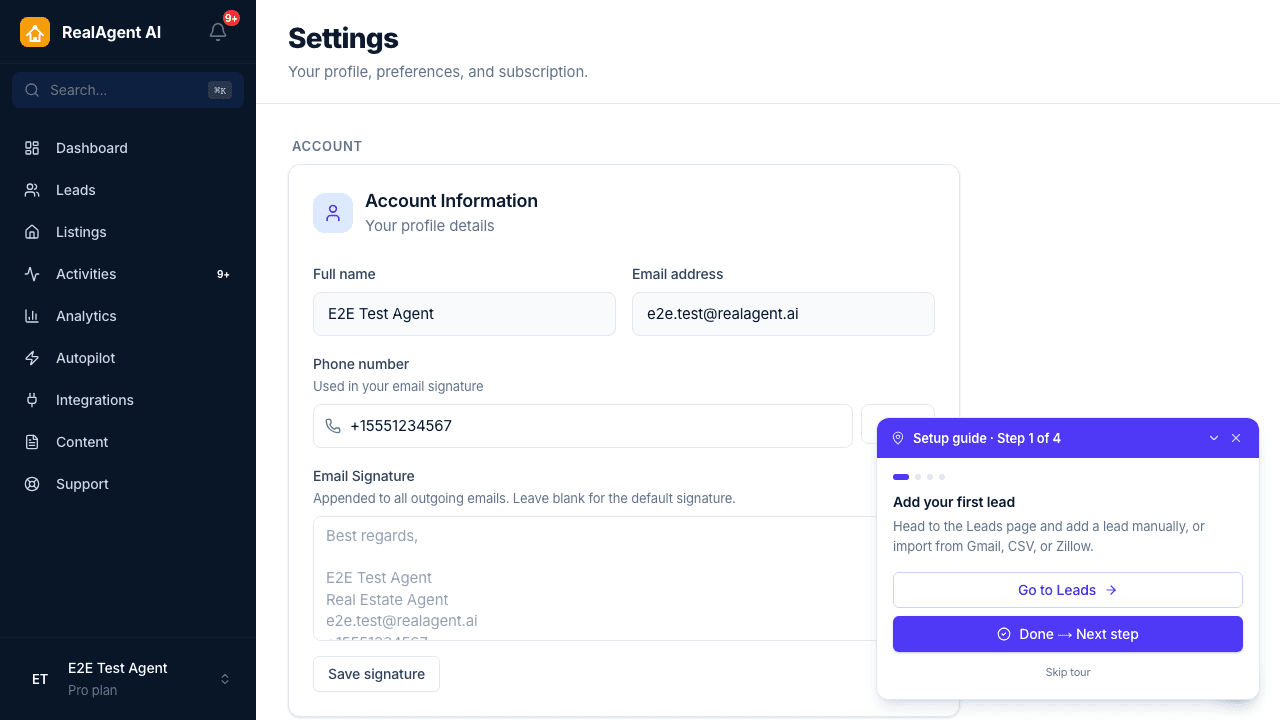Viewport: 1280px width, 720px height.
Task: Click the second progress dot in setup guide
Action: (917, 477)
